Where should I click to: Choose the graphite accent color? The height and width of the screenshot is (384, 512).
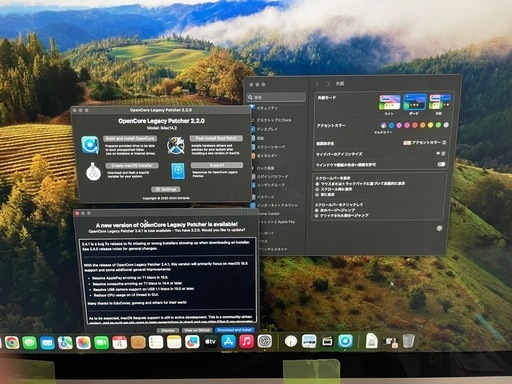point(446,125)
